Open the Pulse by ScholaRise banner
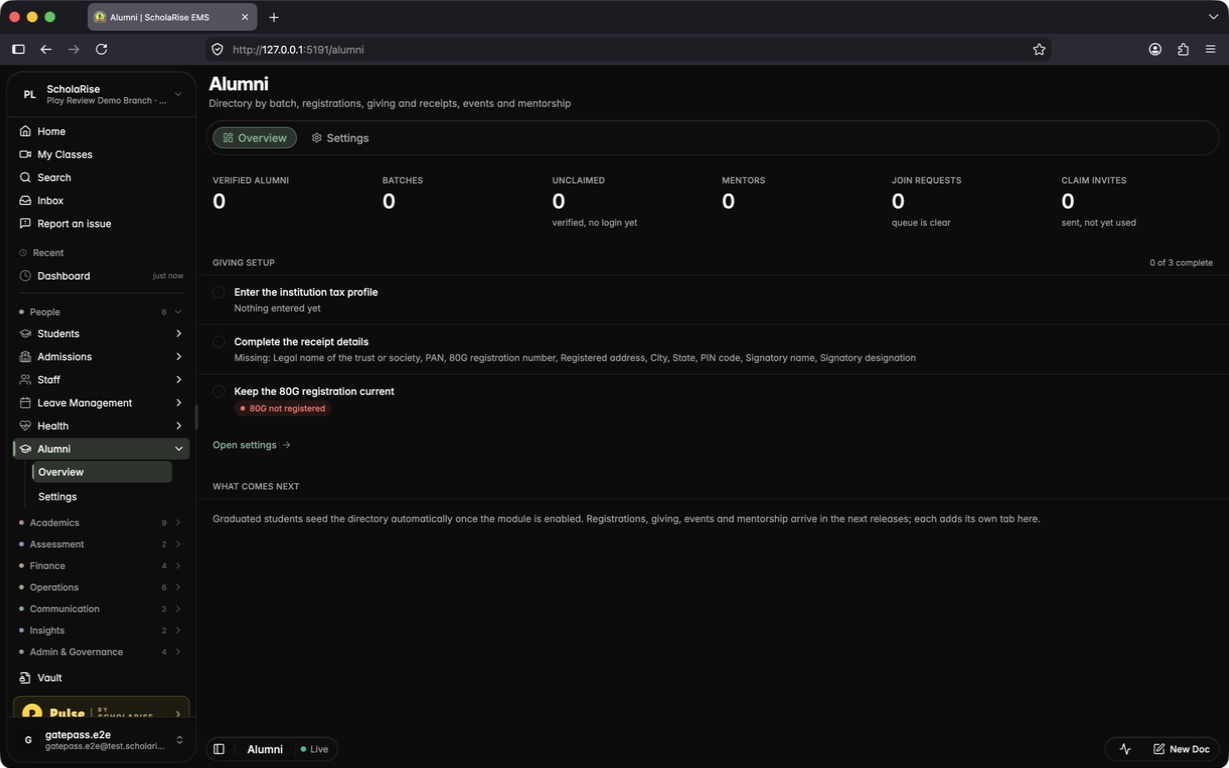 coord(101,708)
